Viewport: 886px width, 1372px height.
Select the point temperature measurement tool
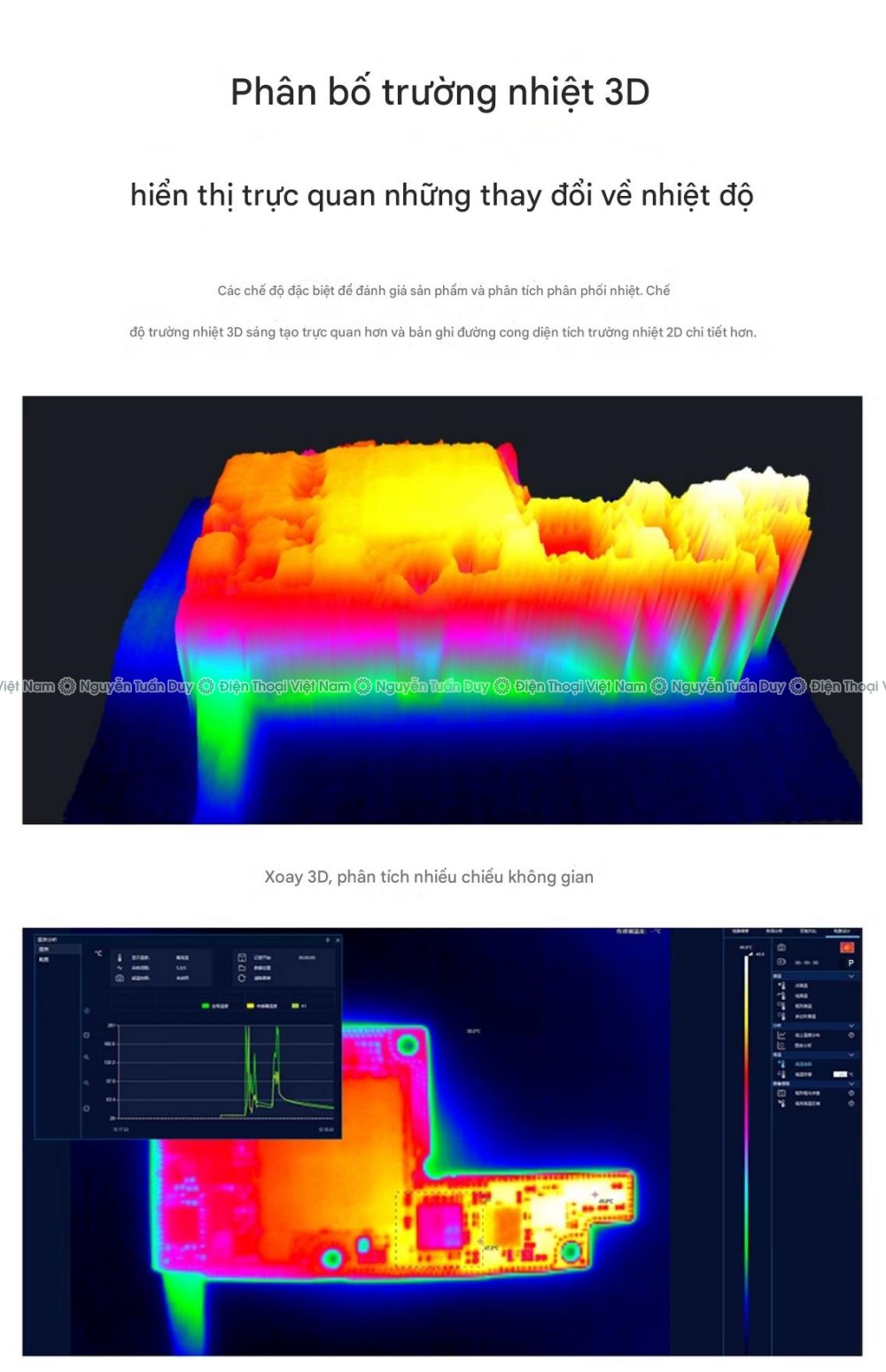click(781, 985)
